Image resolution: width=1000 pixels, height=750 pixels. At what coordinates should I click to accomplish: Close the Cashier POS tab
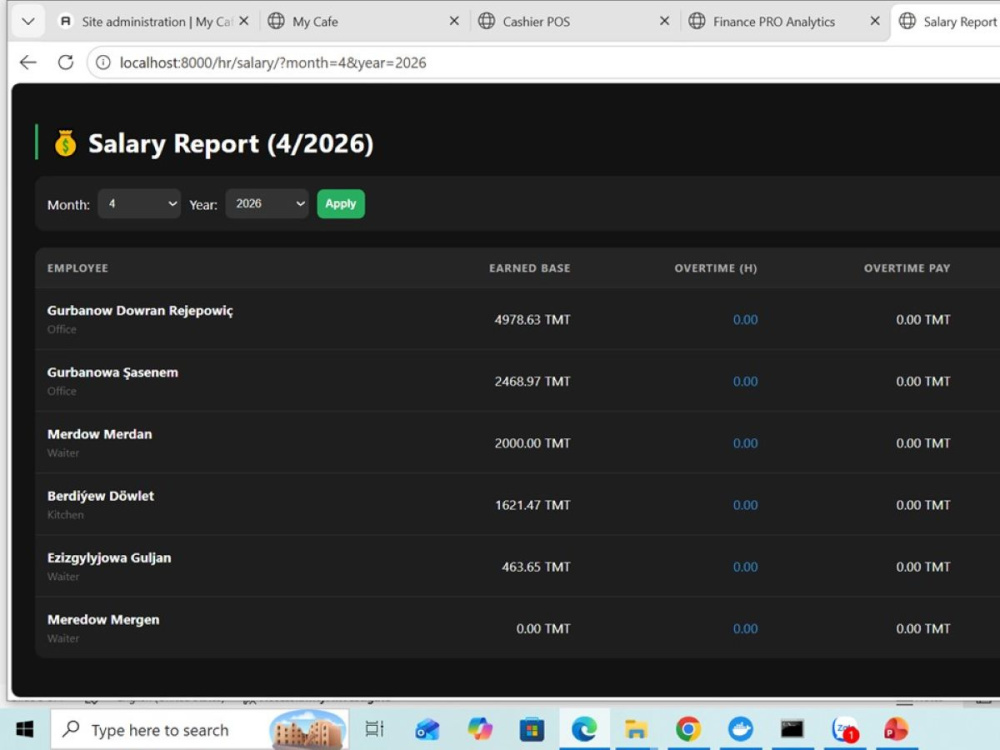665,21
